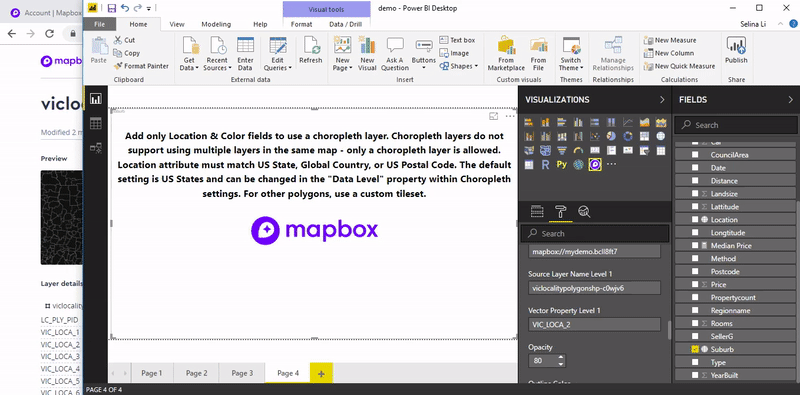
Task: Go to Page 2 tab
Action: pyautogui.click(x=196, y=373)
